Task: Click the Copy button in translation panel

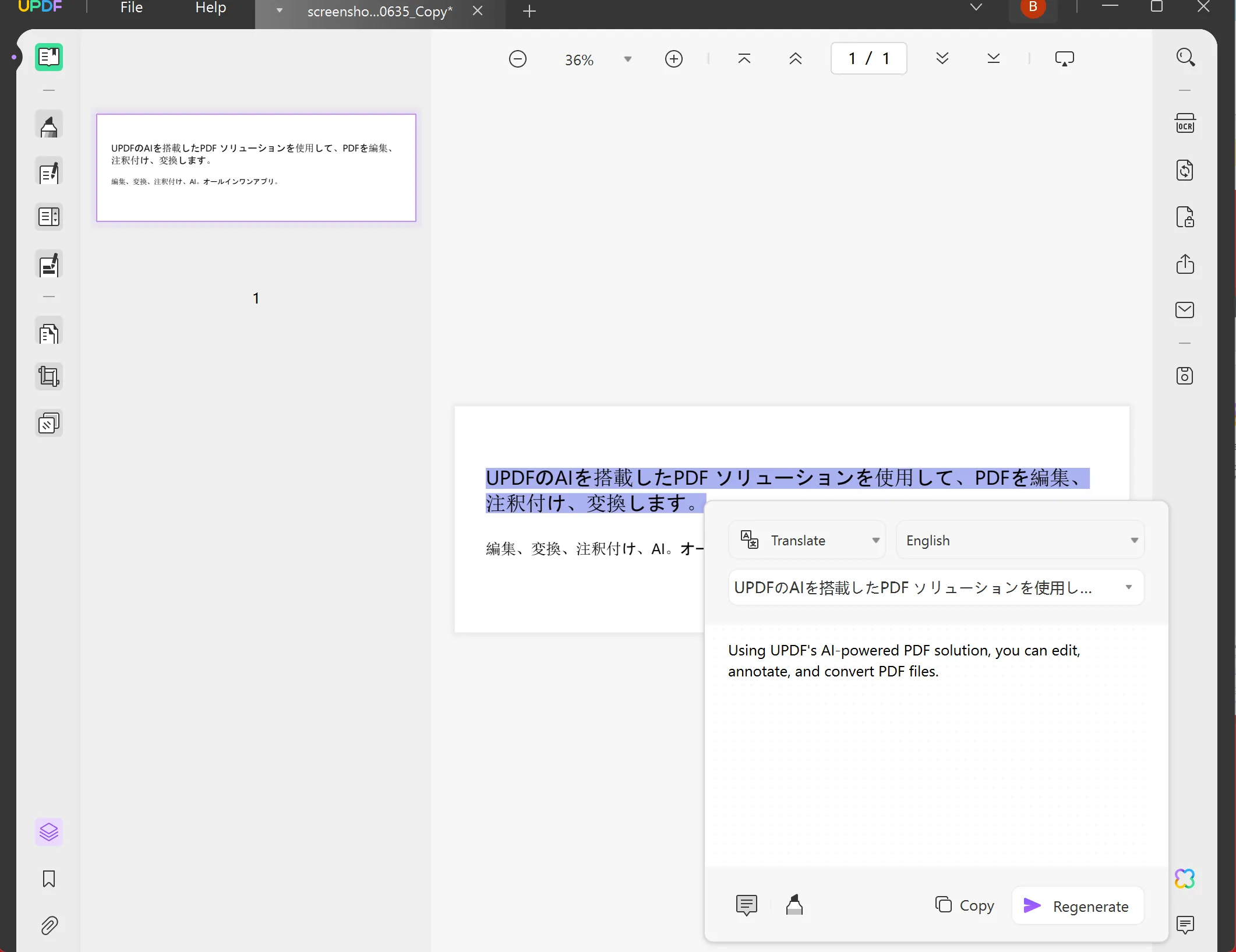Action: click(965, 906)
